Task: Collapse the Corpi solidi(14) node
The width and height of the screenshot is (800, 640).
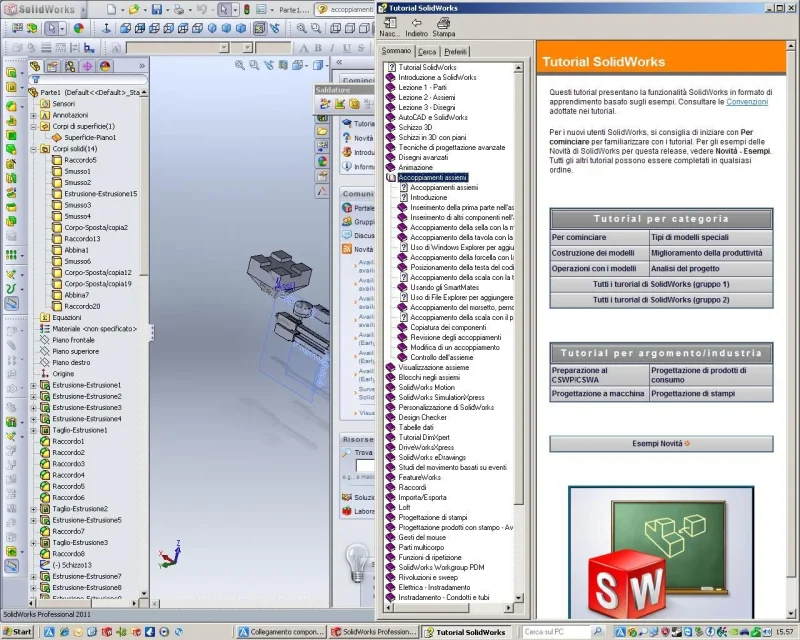Action: (x=33, y=149)
